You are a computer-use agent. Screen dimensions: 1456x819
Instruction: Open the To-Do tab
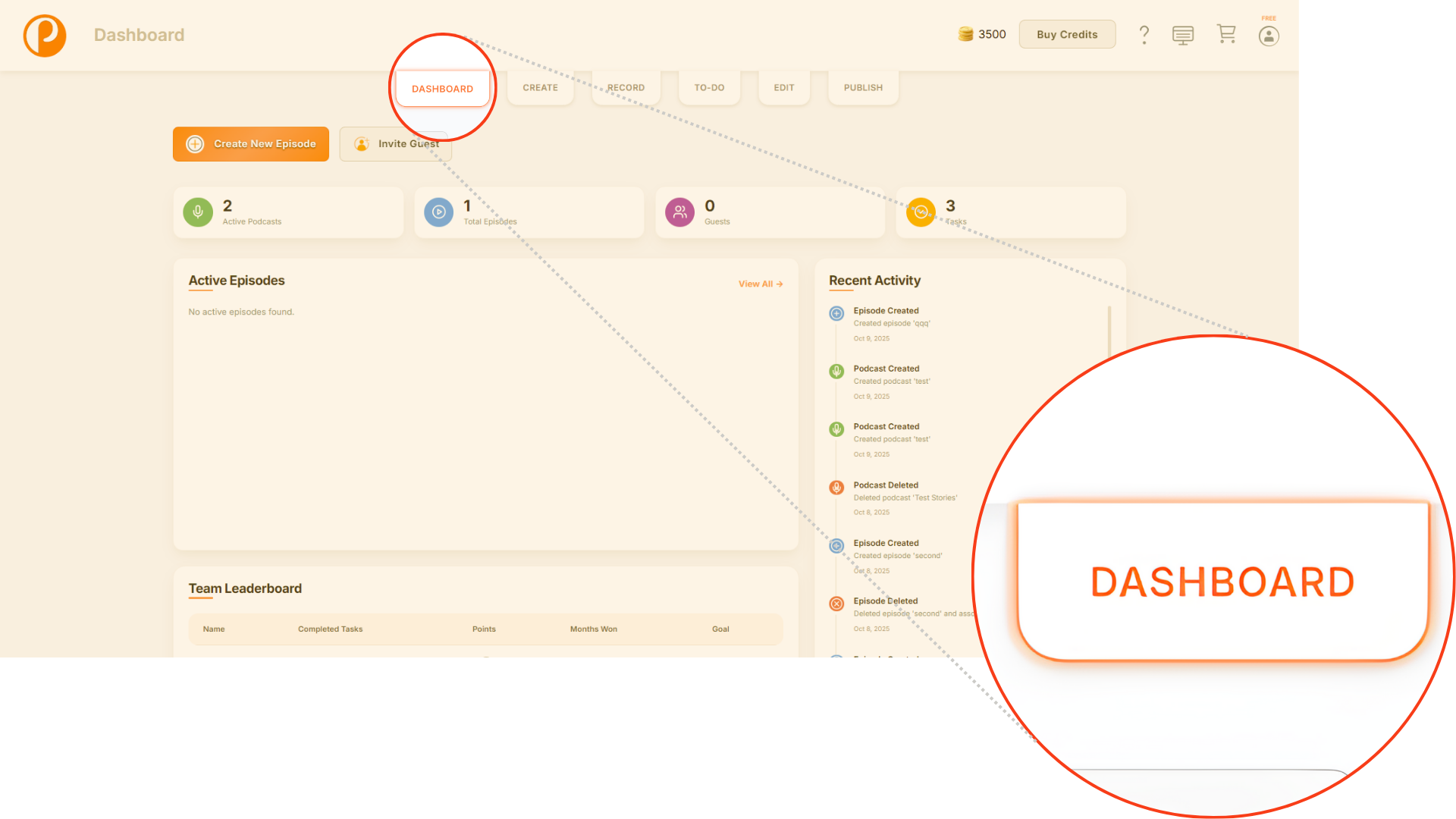coord(709,88)
